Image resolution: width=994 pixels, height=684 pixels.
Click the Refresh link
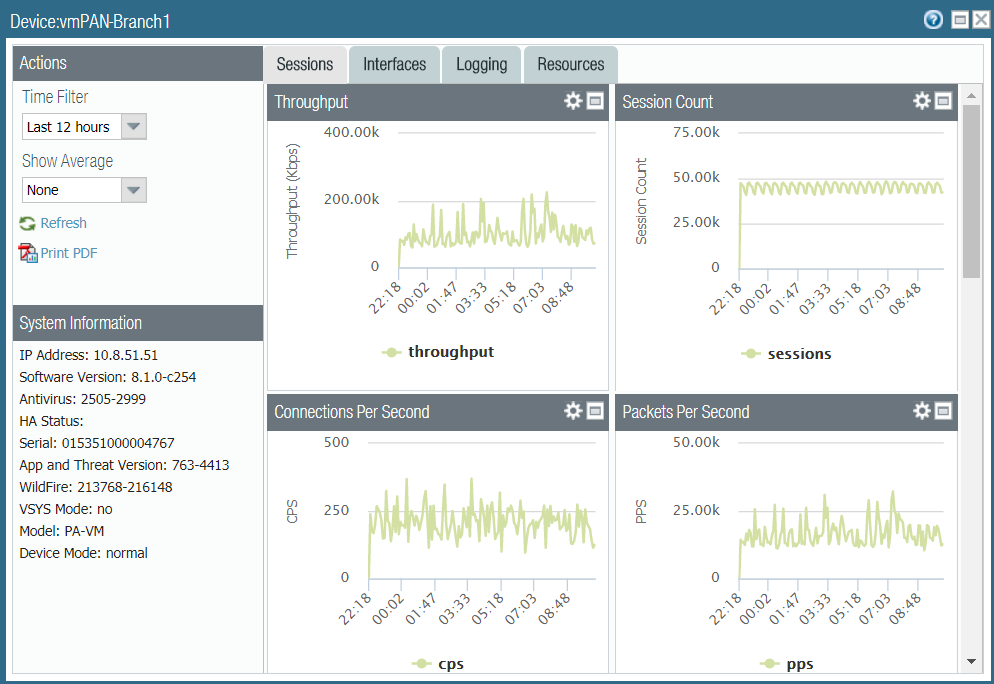pyautogui.click(x=63, y=223)
